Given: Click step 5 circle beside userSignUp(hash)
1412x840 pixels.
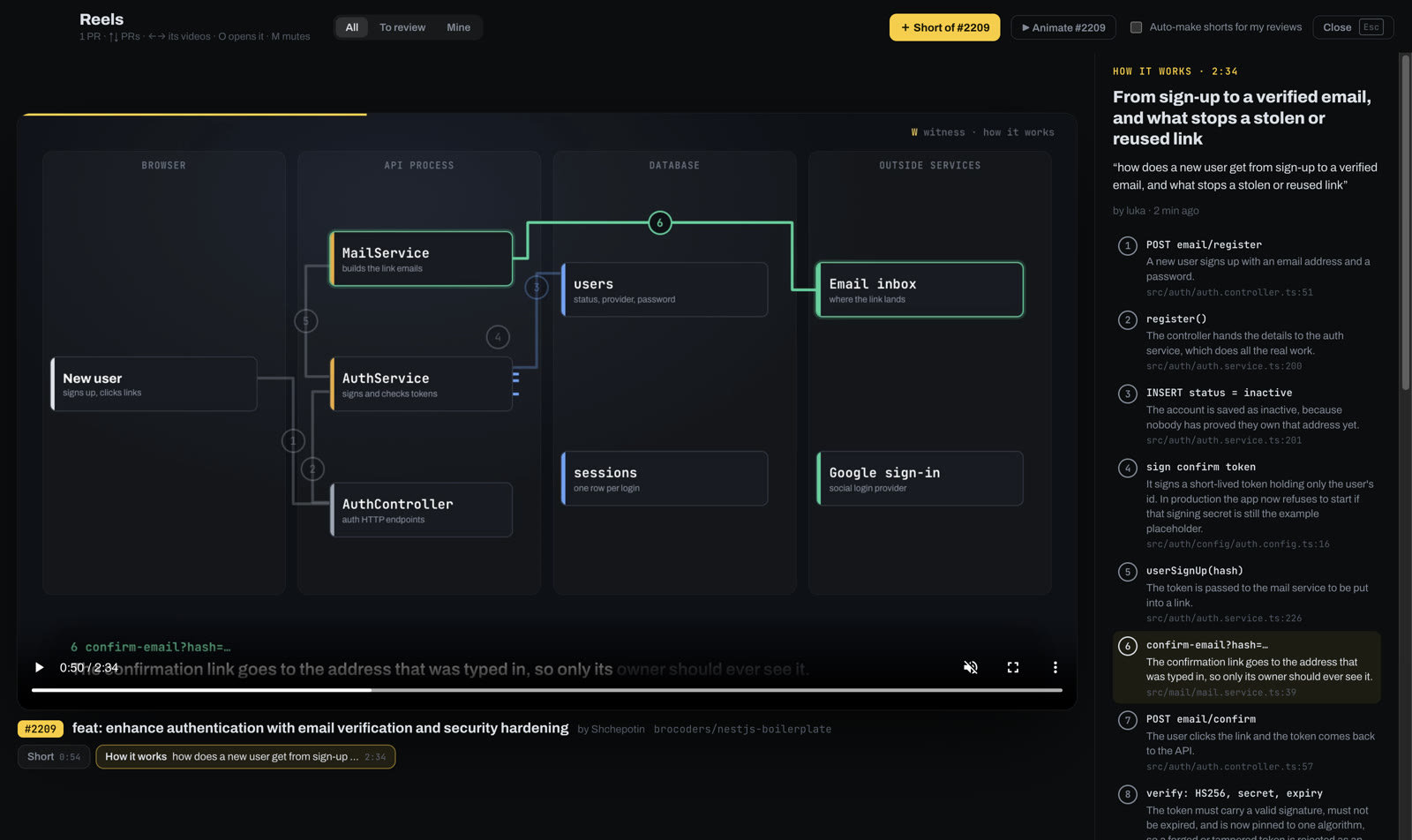Looking at the screenshot, I should click(x=1127, y=572).
